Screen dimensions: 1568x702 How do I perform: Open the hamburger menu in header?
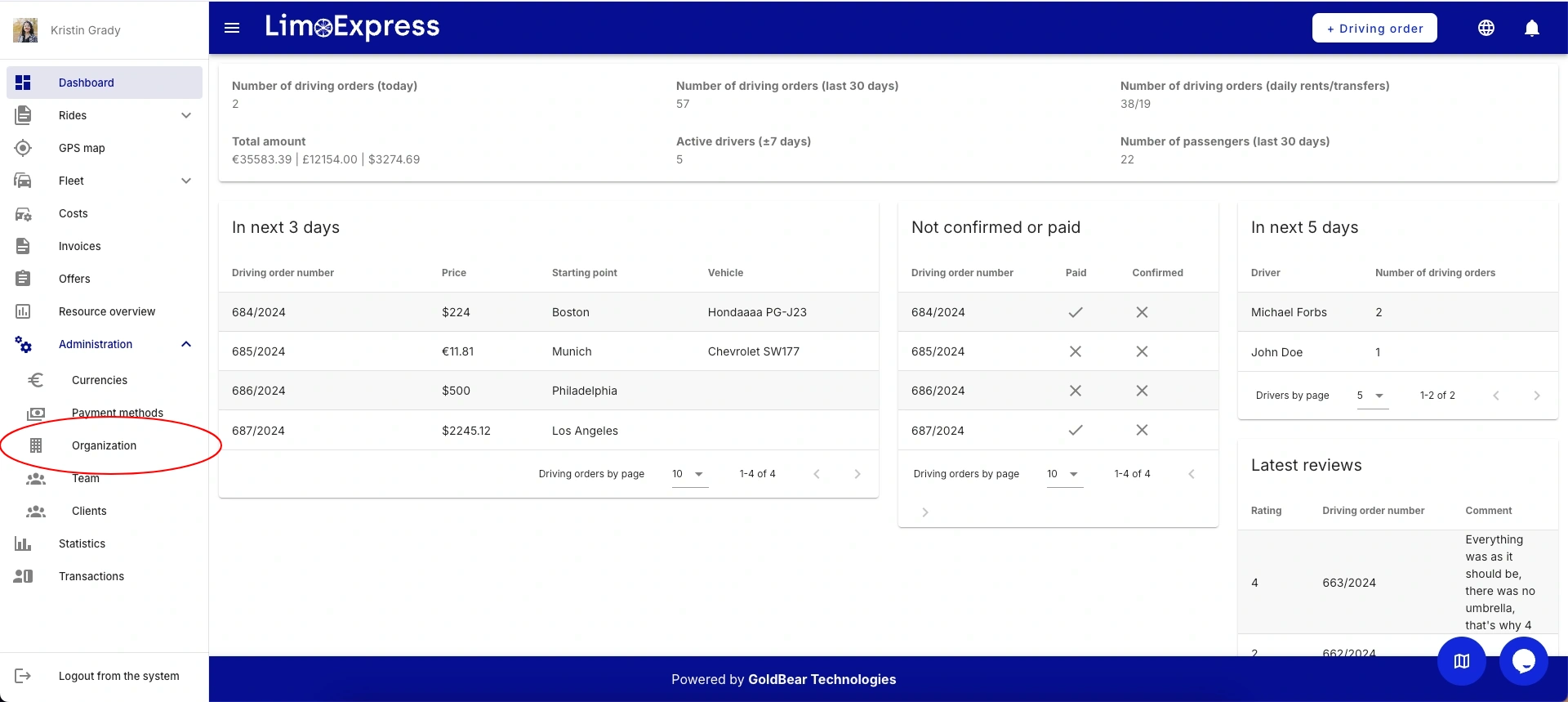pos(232,28)
